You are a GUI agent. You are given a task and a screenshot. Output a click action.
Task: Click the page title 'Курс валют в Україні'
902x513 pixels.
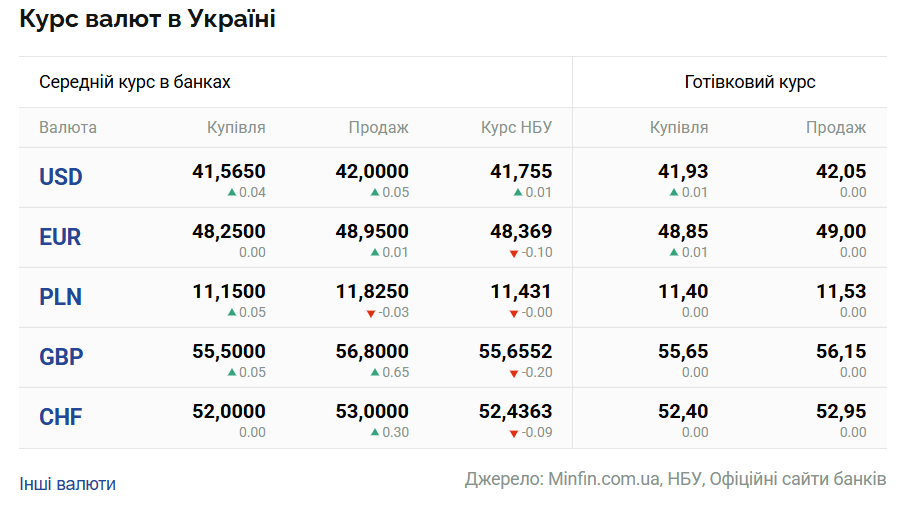[x=147, y=20]
